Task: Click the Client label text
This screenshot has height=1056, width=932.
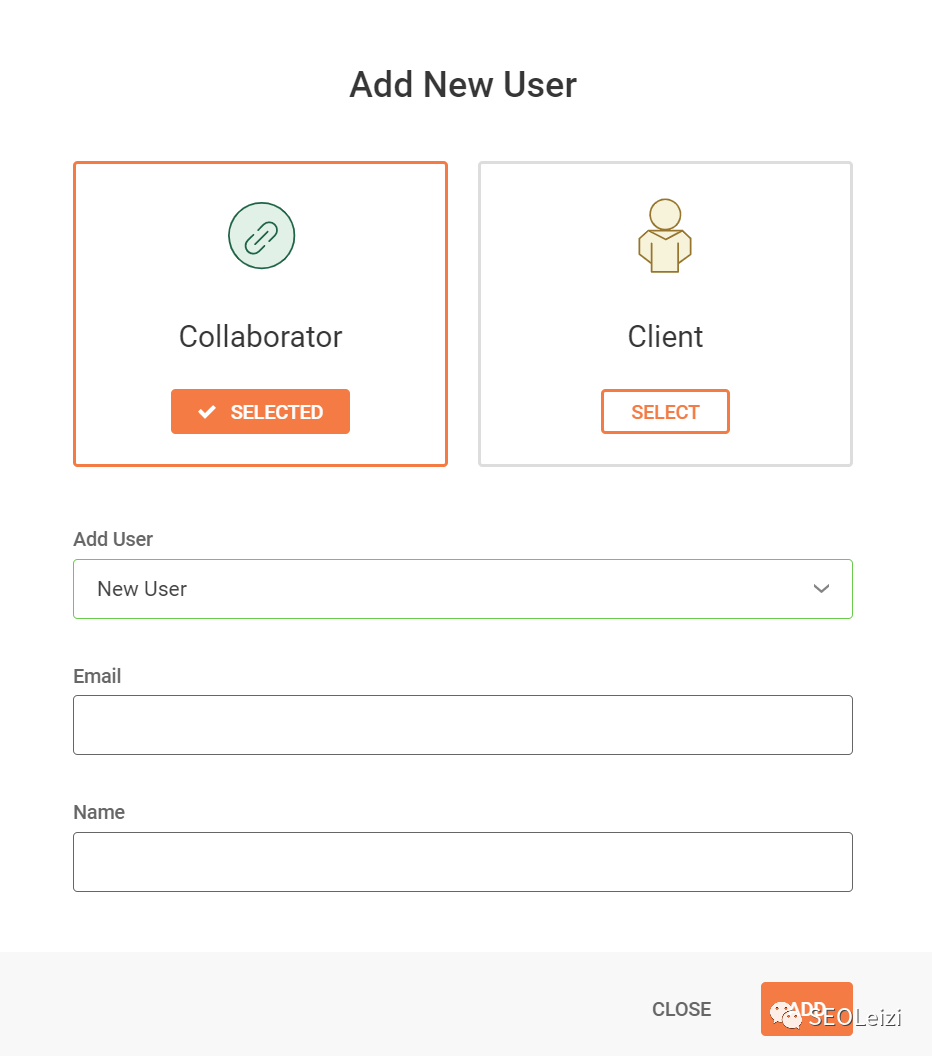Action: pyautogui.click(x=665, y=337)
